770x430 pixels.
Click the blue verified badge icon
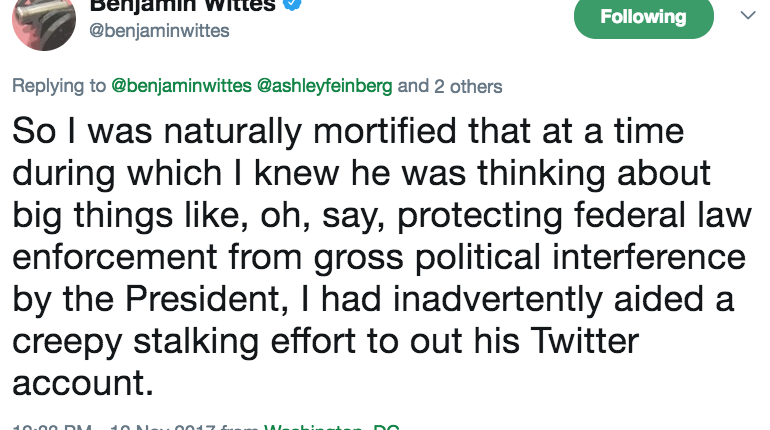(x=293, y=4)
